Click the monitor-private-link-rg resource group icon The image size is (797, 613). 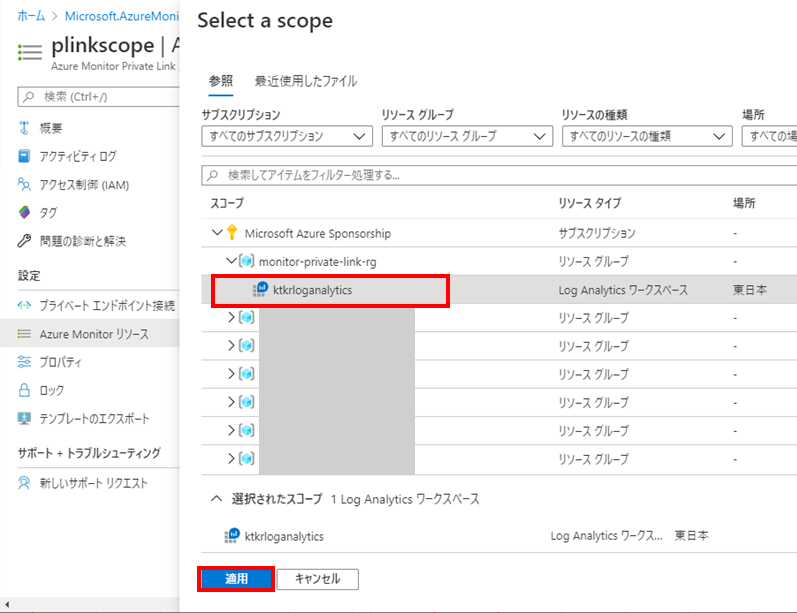(247, 261)
